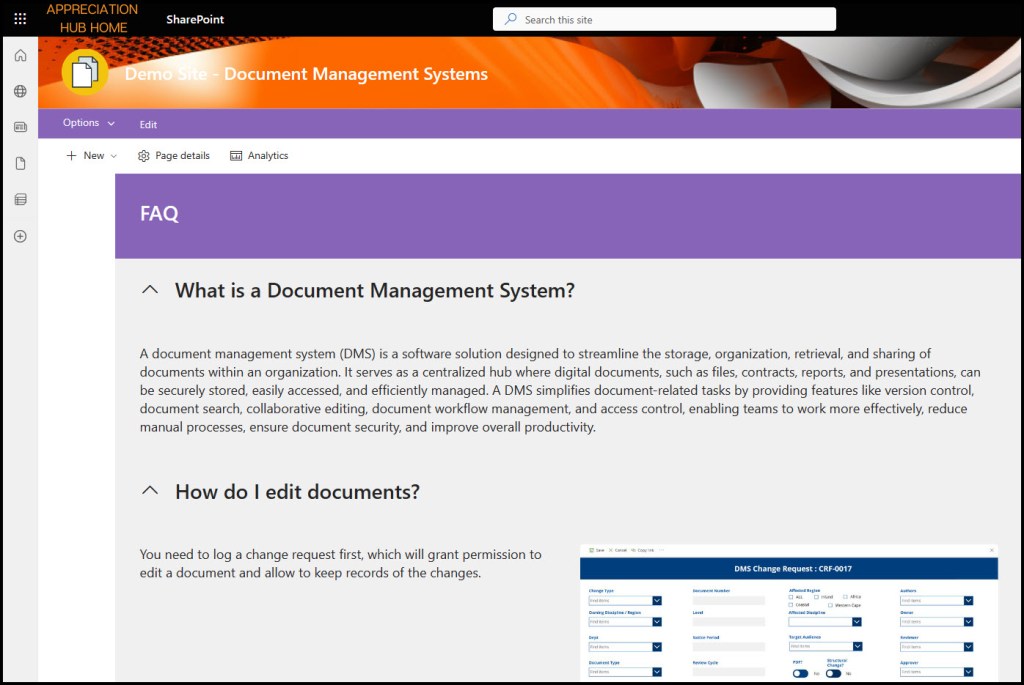The height and width of the screenshot is (685, 1024).
Task: Click the yellow Demo Site logo
Action: click(x=85, y=72)
